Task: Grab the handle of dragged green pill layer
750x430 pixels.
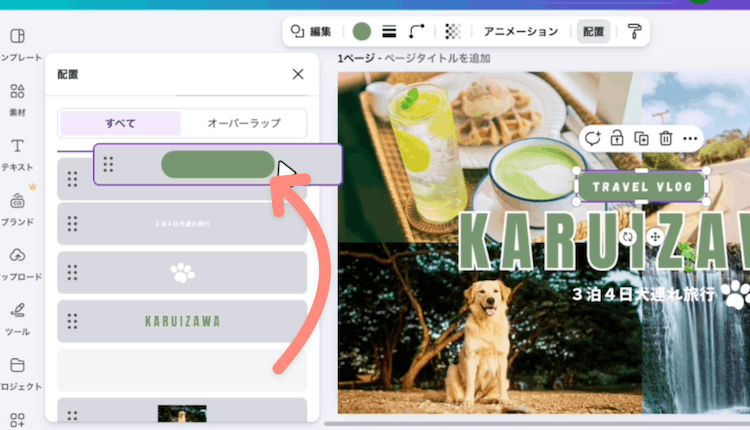Action: point(109,165)
